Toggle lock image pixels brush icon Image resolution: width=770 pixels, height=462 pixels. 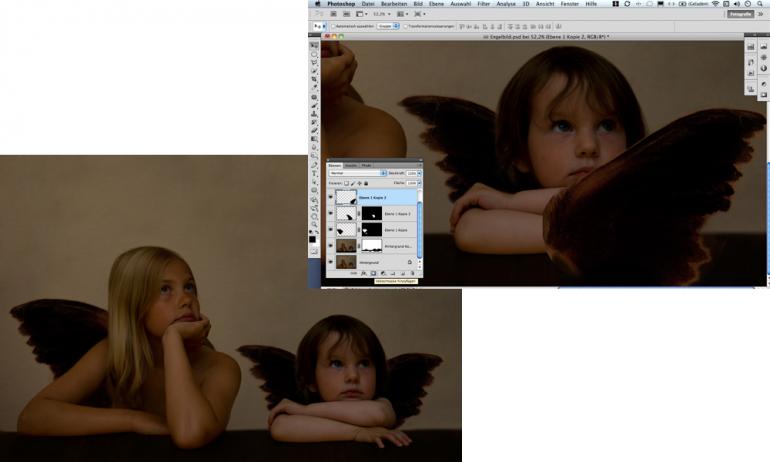point(353,183)
